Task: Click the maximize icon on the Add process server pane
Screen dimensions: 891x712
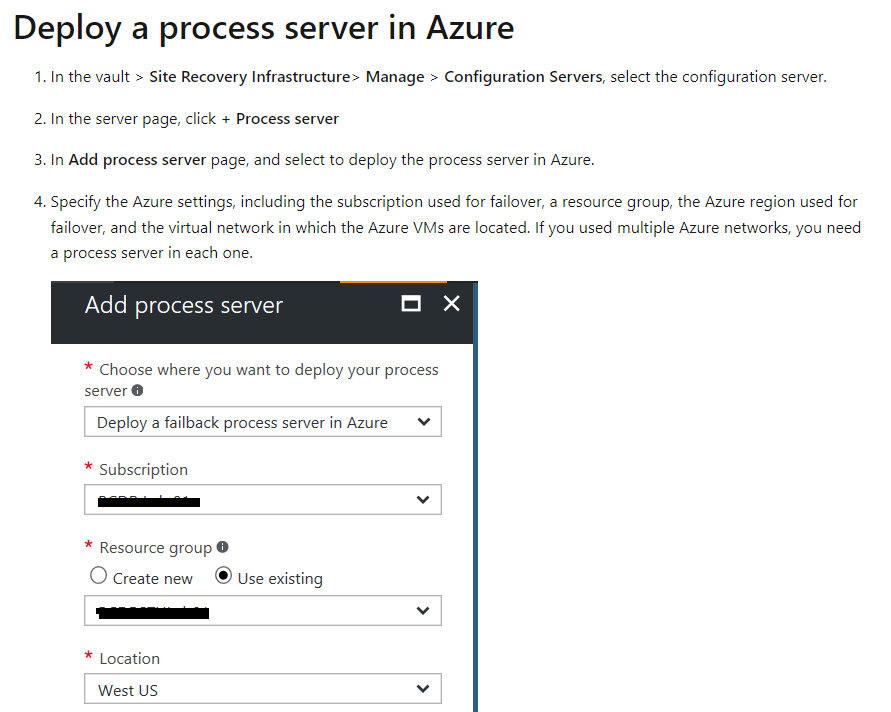Action: pyautogui.click(x=410, y=303)
